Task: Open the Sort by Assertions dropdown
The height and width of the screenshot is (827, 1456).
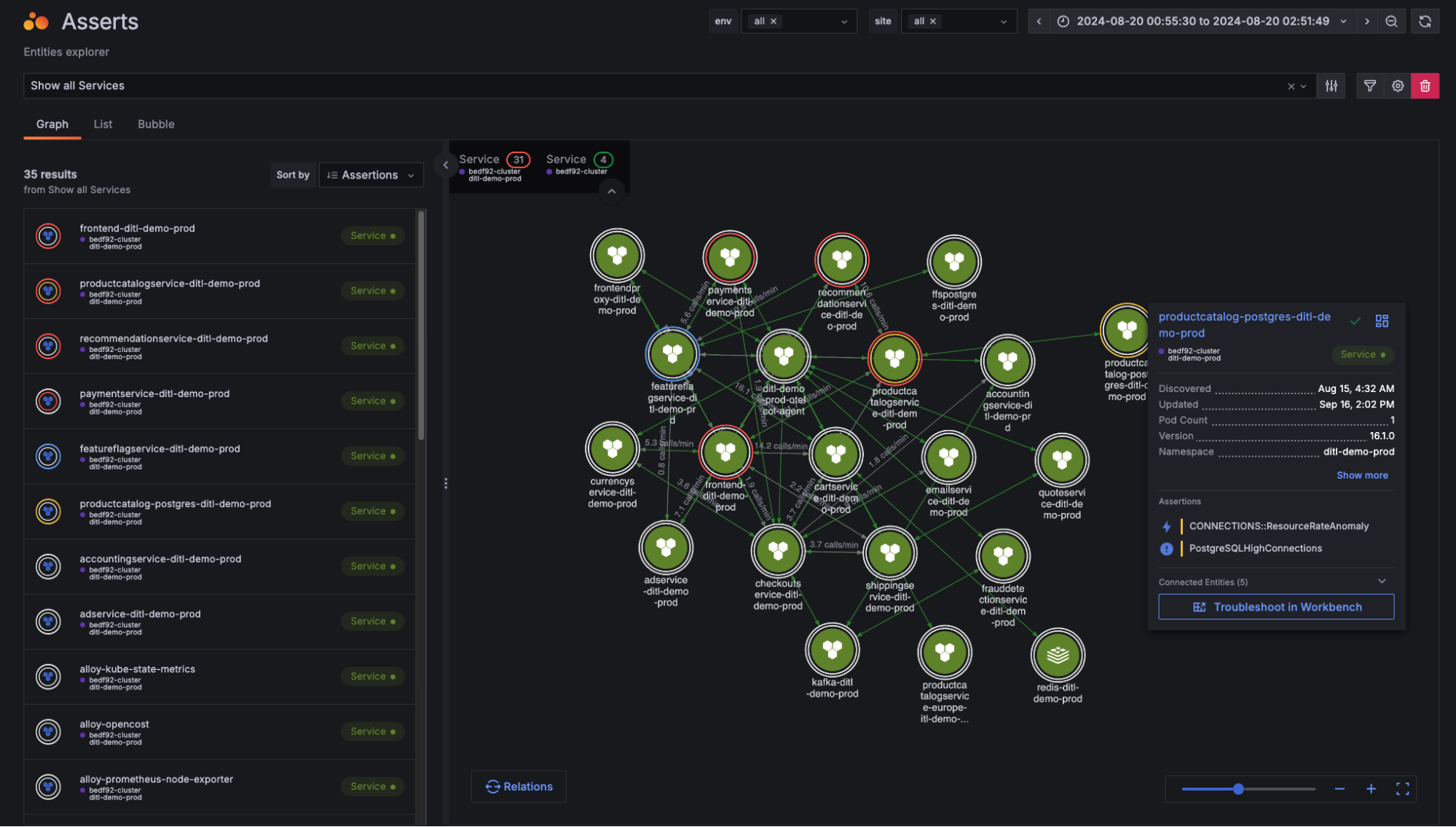Action: [371, 174]
